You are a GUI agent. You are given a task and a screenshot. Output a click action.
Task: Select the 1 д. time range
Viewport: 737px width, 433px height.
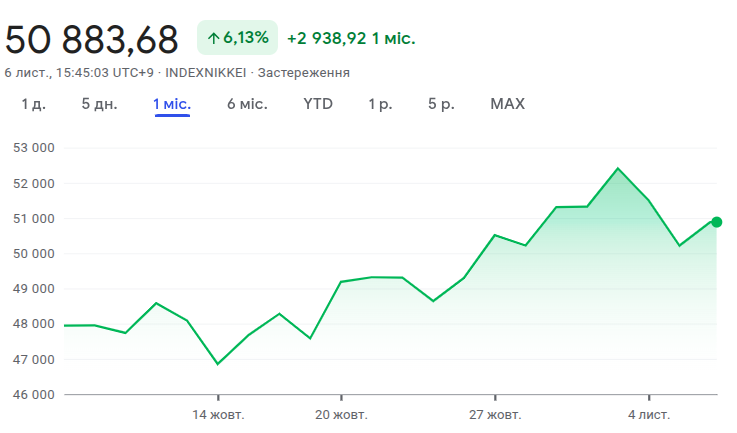point(33,104)
